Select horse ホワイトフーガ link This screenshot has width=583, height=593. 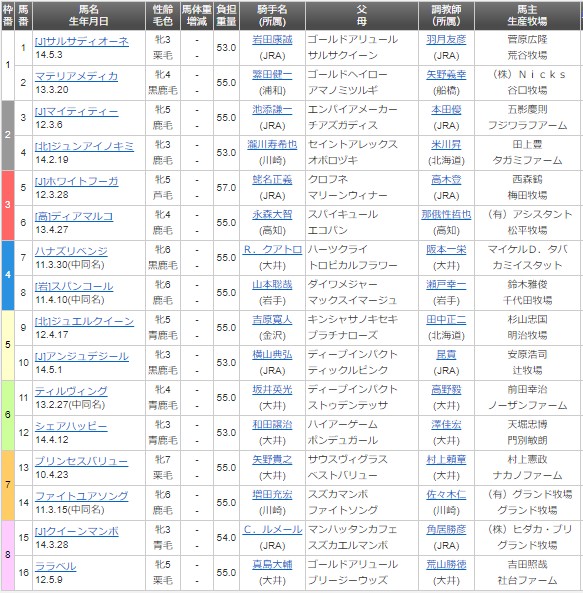click(x=76, y=182)
